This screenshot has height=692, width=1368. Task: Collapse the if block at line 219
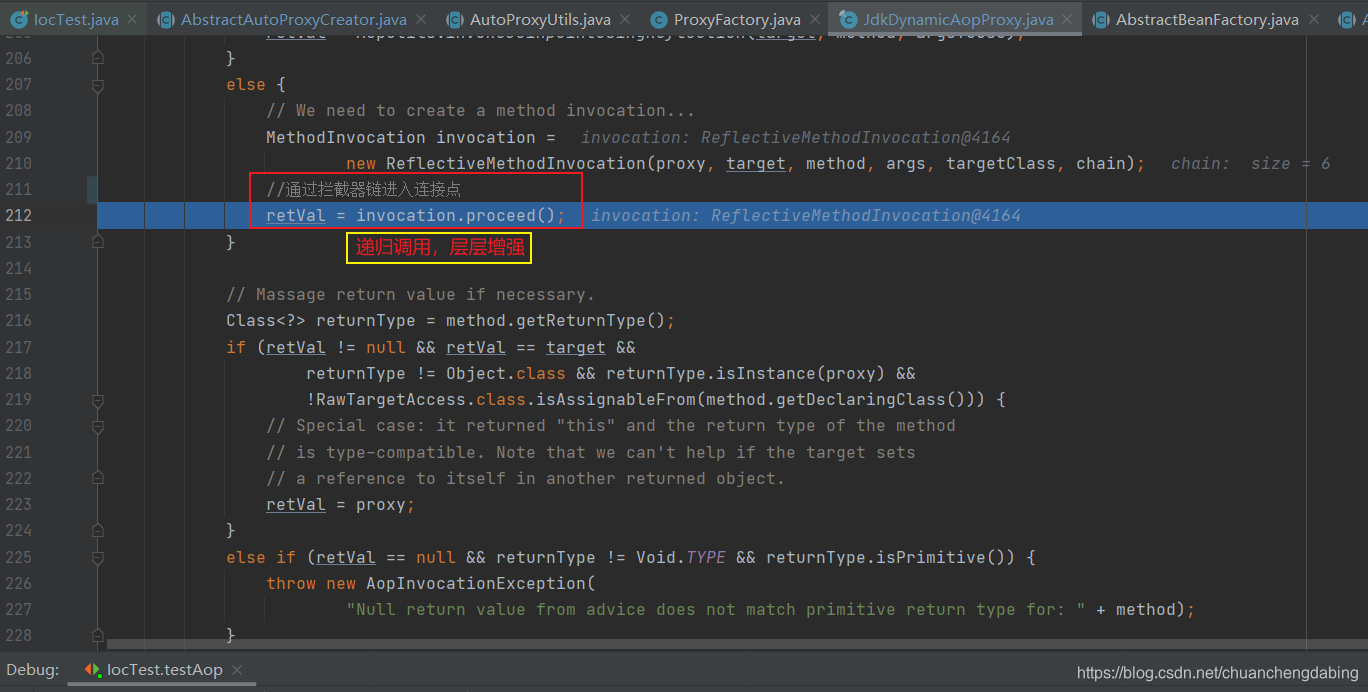97,399
